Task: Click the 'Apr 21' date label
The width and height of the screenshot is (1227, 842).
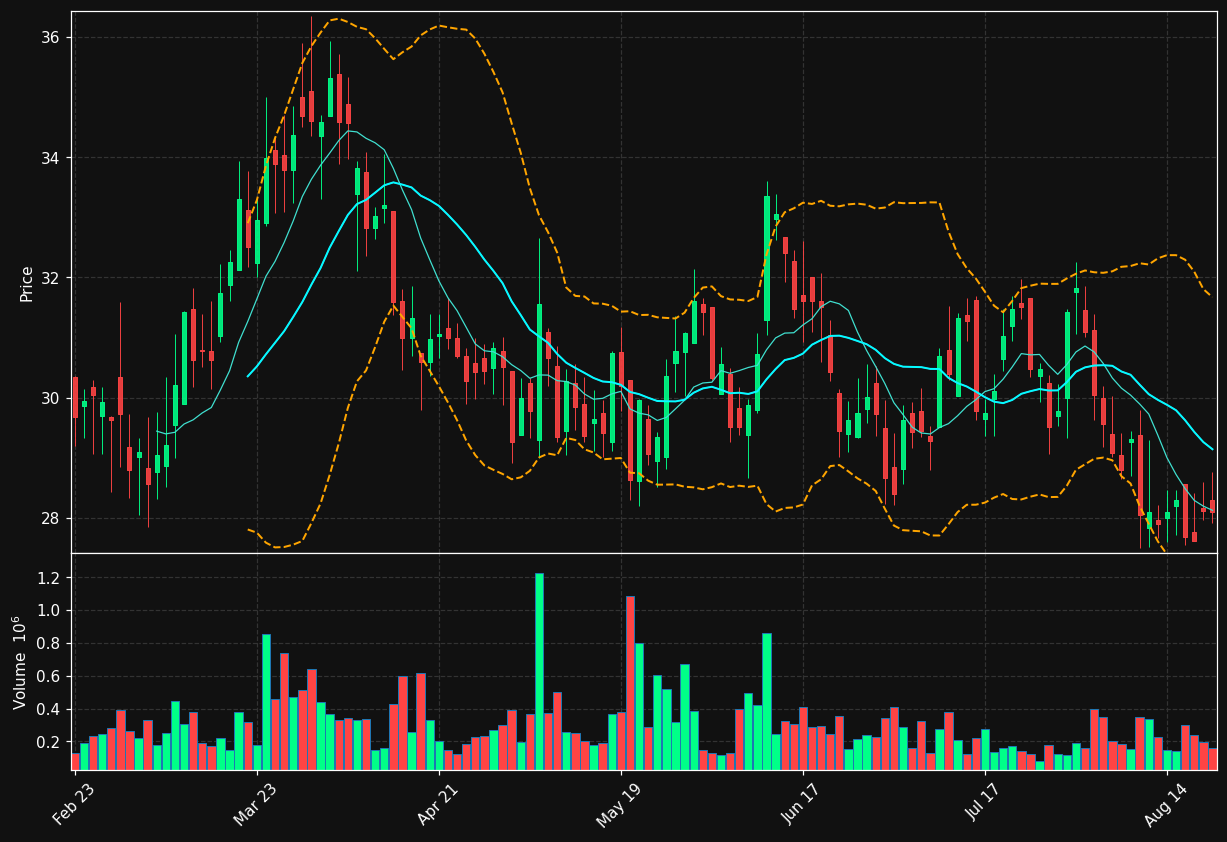Action: pos(437,803)
